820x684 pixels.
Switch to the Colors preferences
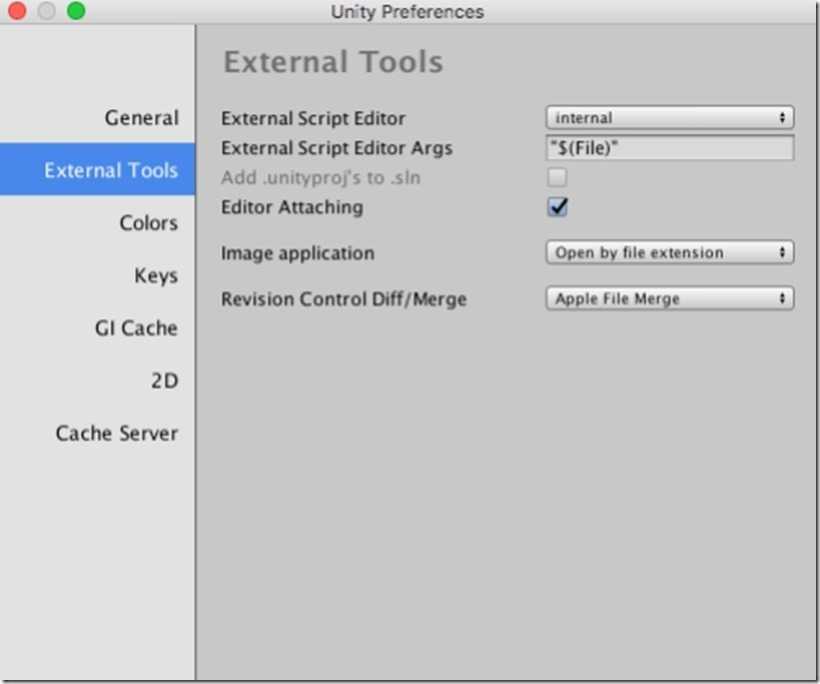pyautogui.click(x=149, y=223)
